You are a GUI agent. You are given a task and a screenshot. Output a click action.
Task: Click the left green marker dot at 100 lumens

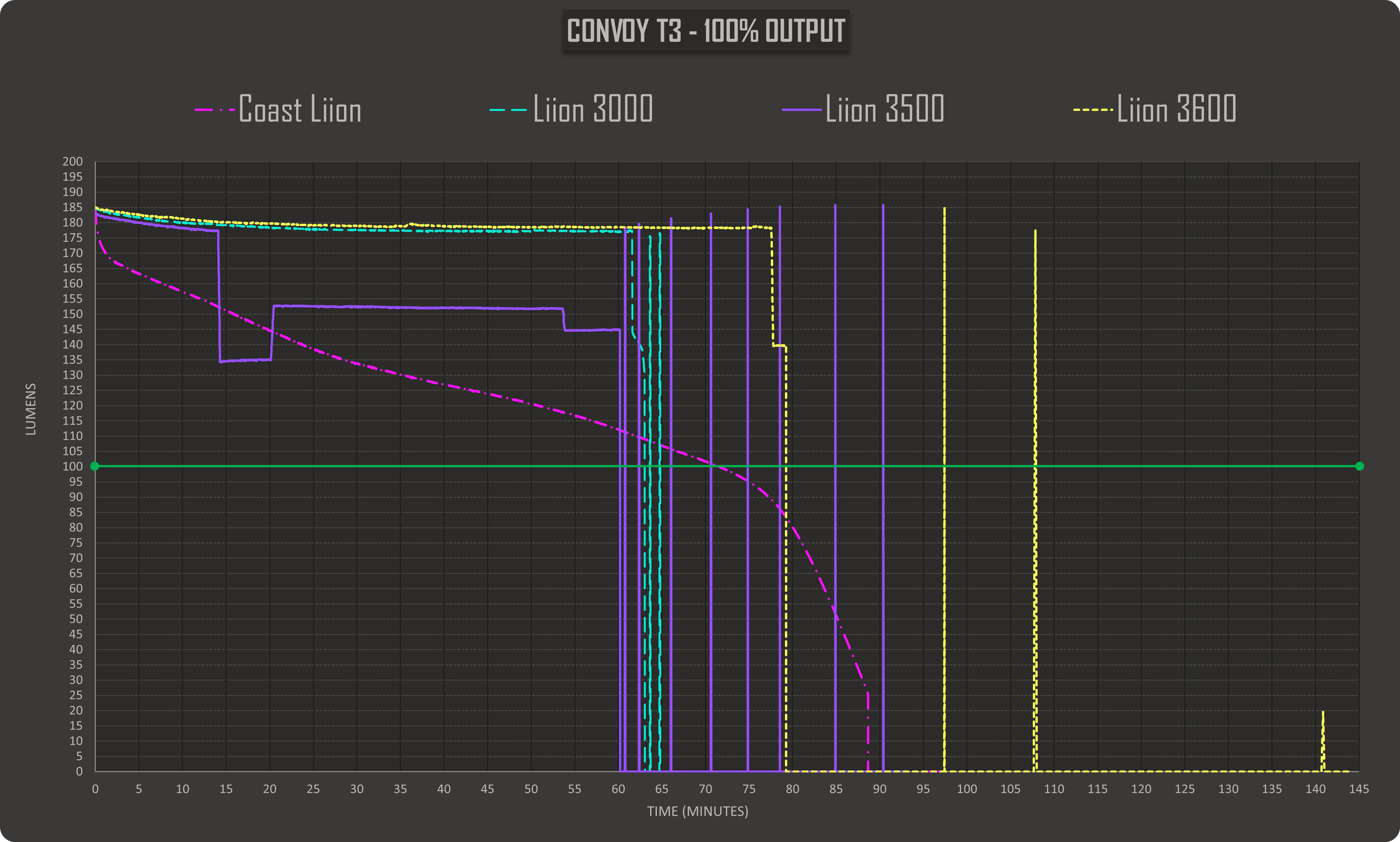[95, 466]
